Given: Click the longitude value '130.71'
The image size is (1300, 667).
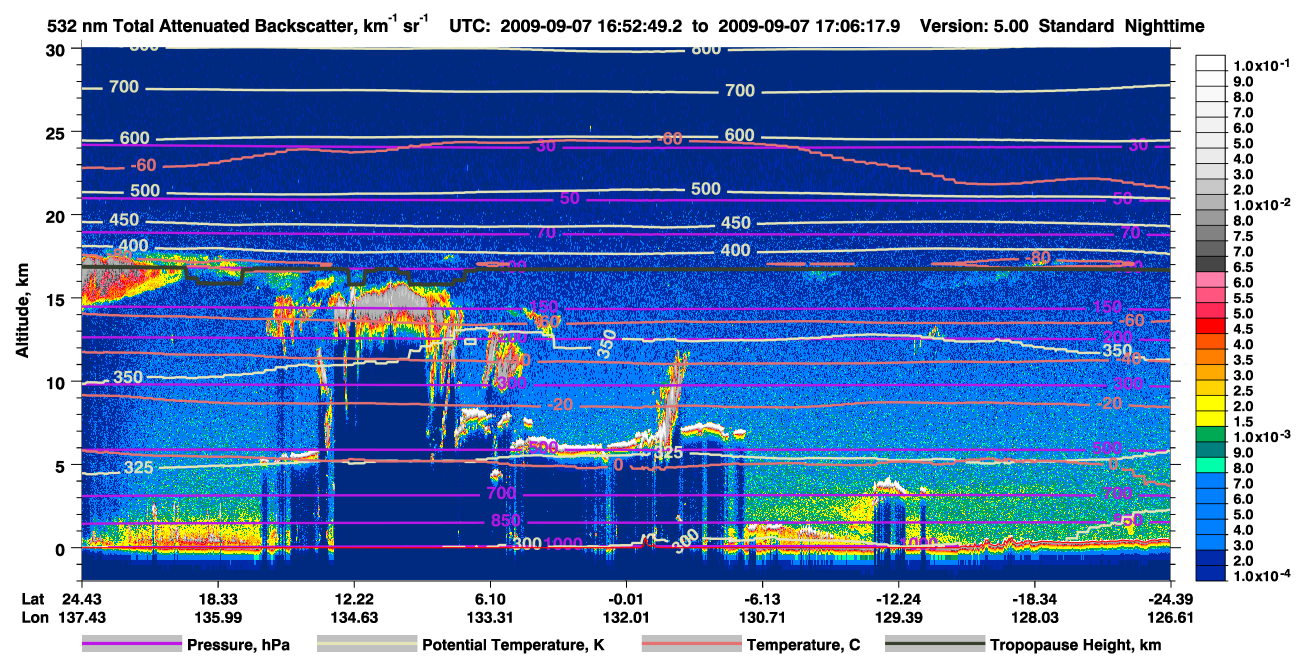Looking at the screenshot, I should (762, 617).
